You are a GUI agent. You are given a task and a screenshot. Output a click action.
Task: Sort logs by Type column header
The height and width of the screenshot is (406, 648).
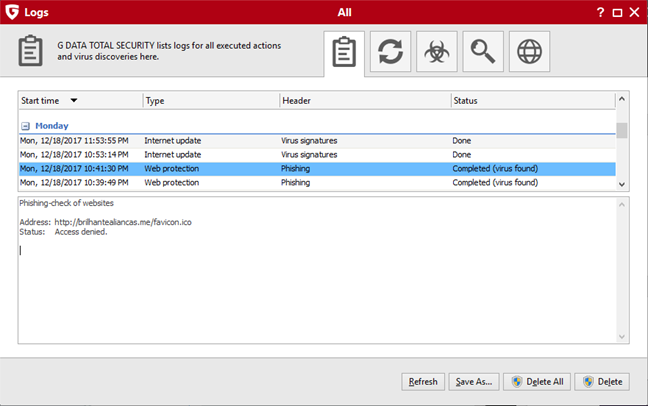[209, 101]
